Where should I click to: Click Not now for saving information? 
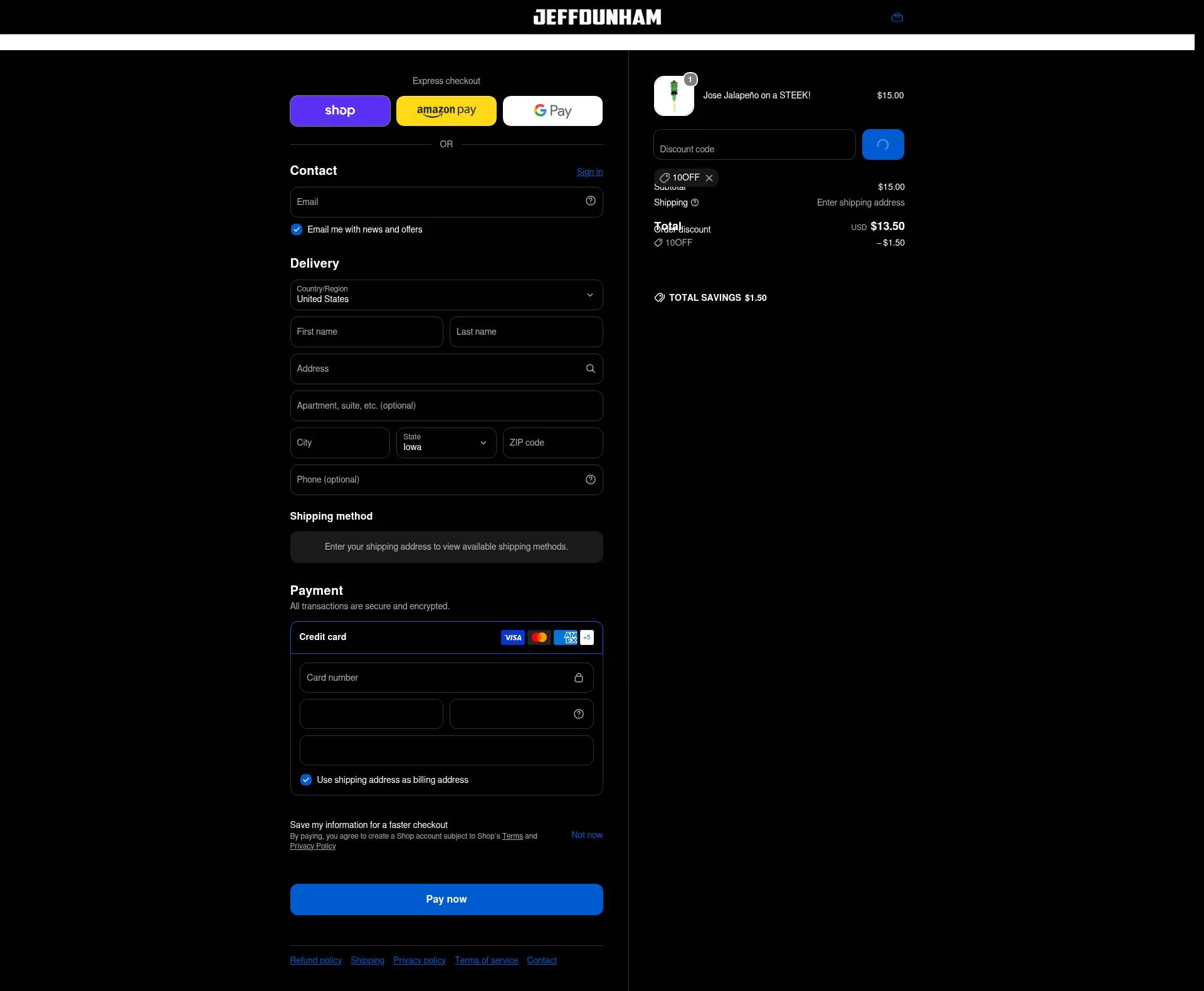point(587,835)
